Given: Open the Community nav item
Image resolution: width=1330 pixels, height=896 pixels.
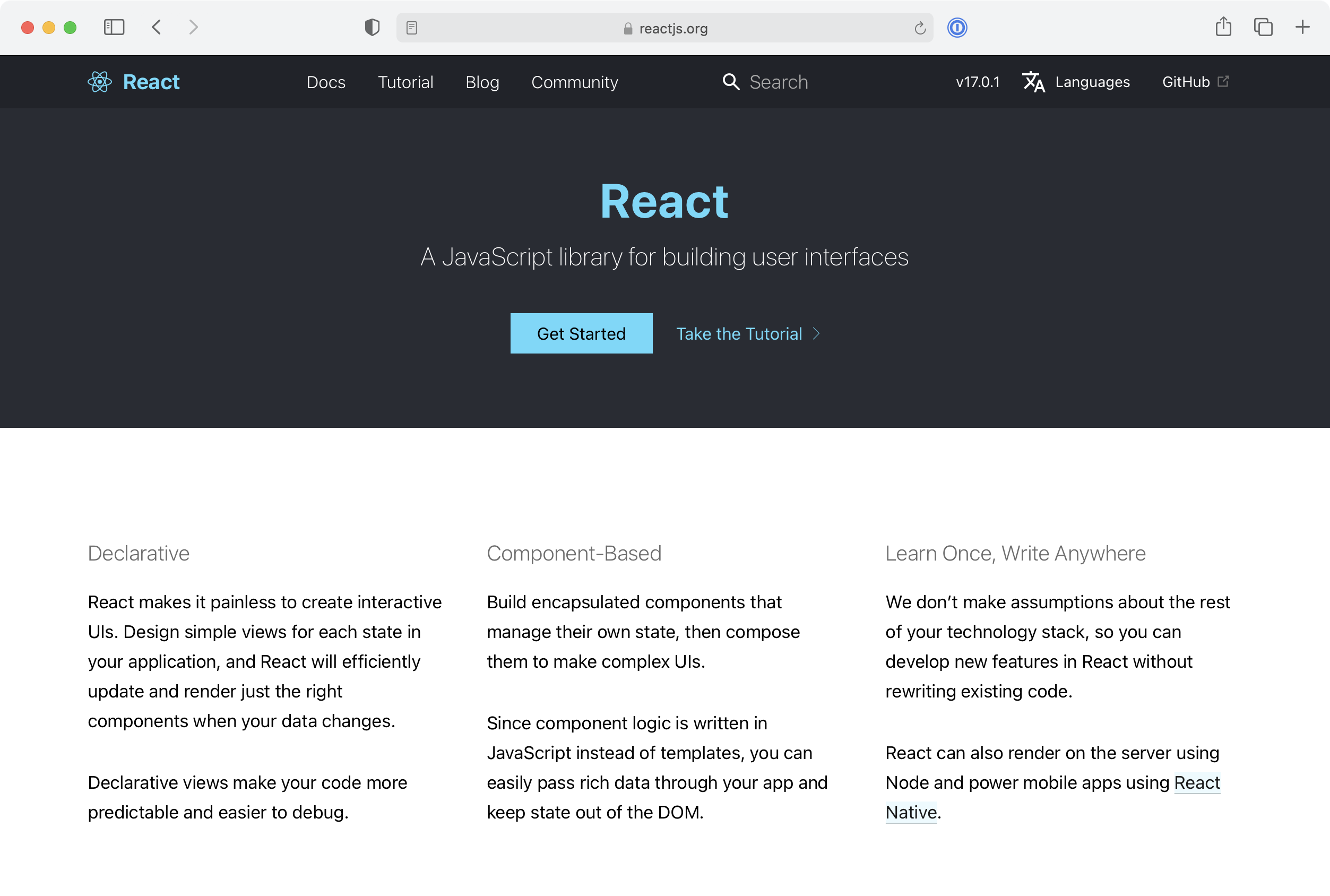Looking at the screenshot, I should coord(575,82).
